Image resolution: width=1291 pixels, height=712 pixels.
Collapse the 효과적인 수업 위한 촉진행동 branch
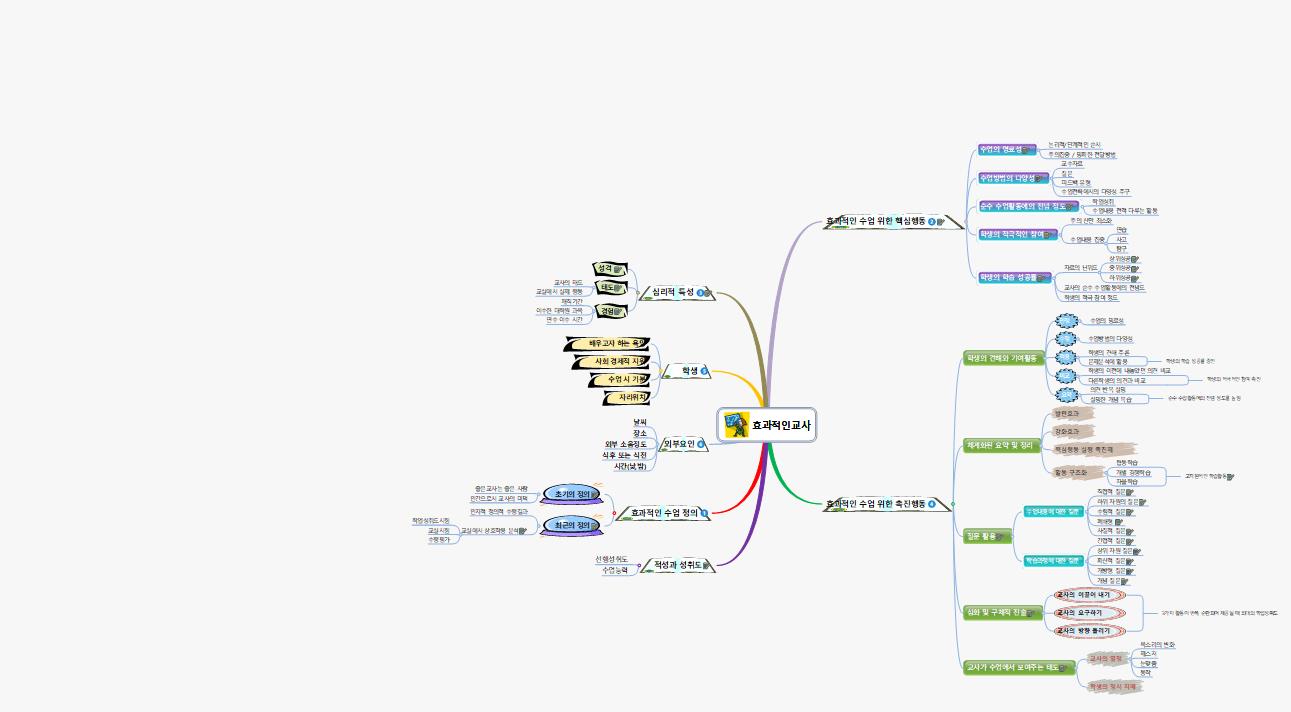coord(952,504)
